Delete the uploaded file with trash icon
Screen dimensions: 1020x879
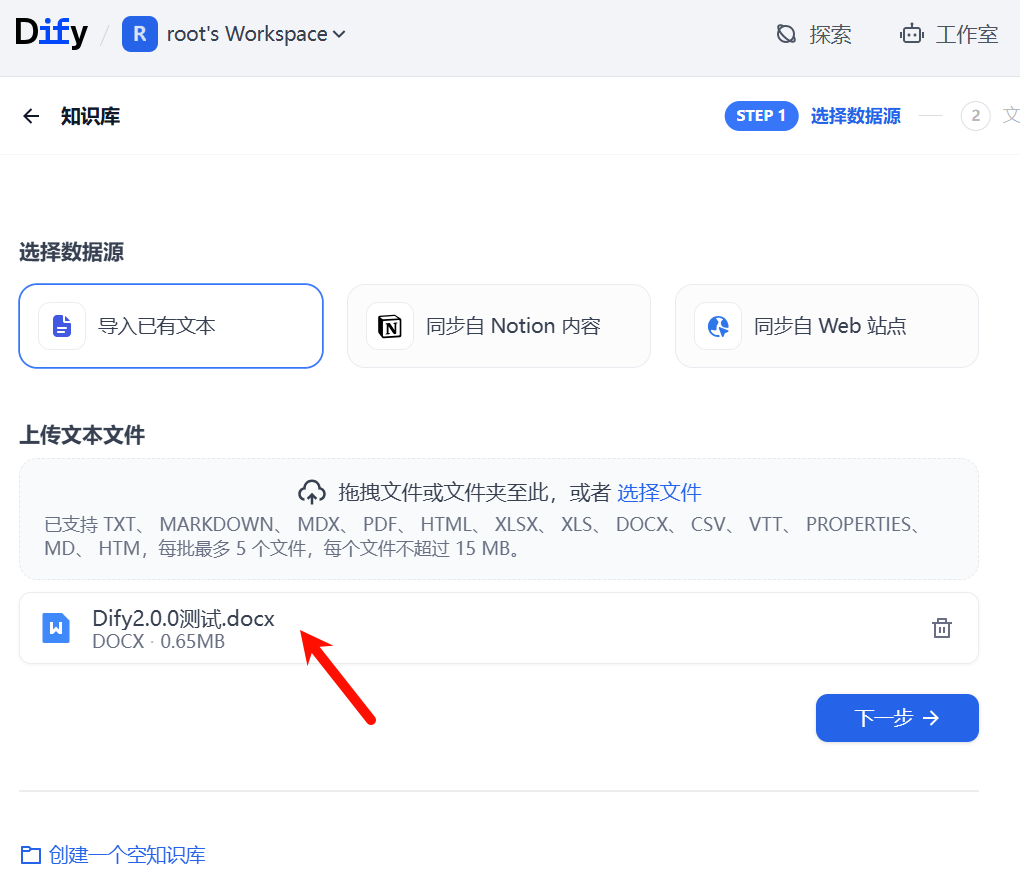click(x=941, y=628)
